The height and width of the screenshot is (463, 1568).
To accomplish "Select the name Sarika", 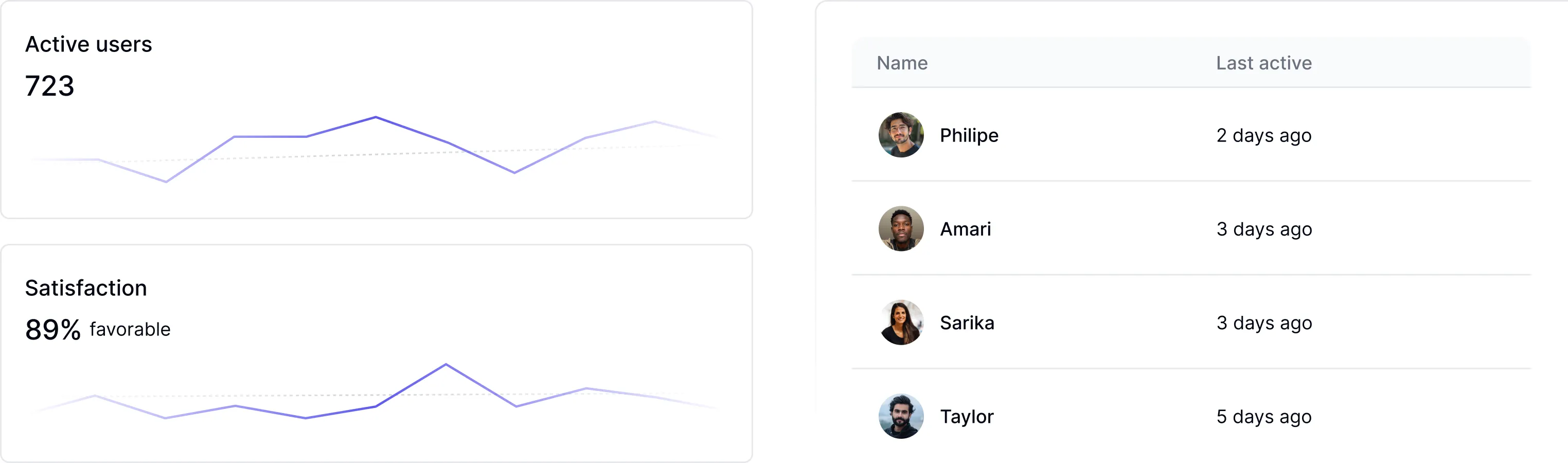I will coord(967,323).
